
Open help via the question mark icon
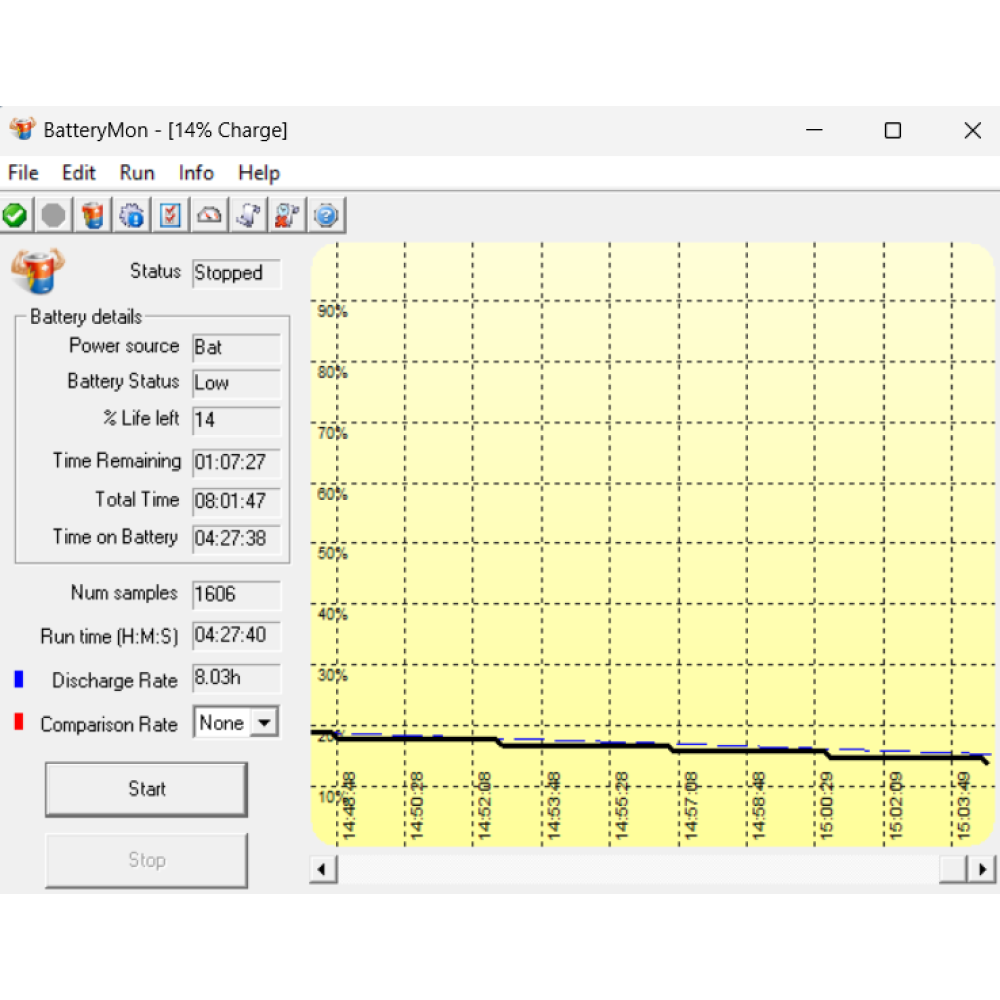(x=327, y=215)
